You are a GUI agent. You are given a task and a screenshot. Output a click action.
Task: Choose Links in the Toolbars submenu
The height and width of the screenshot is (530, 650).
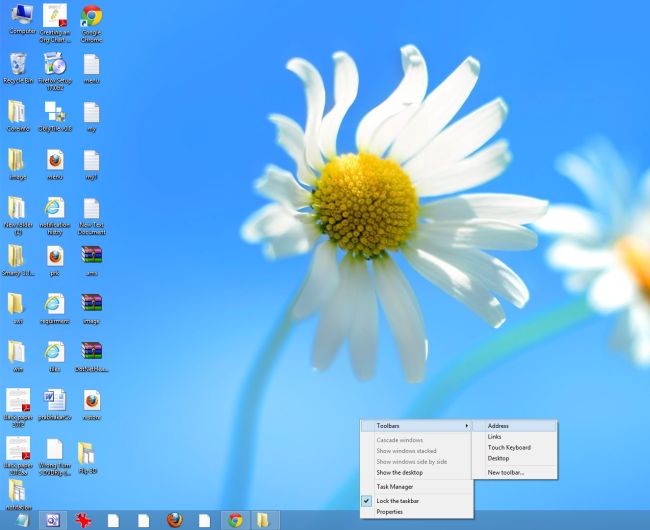[x=515, y=436]
